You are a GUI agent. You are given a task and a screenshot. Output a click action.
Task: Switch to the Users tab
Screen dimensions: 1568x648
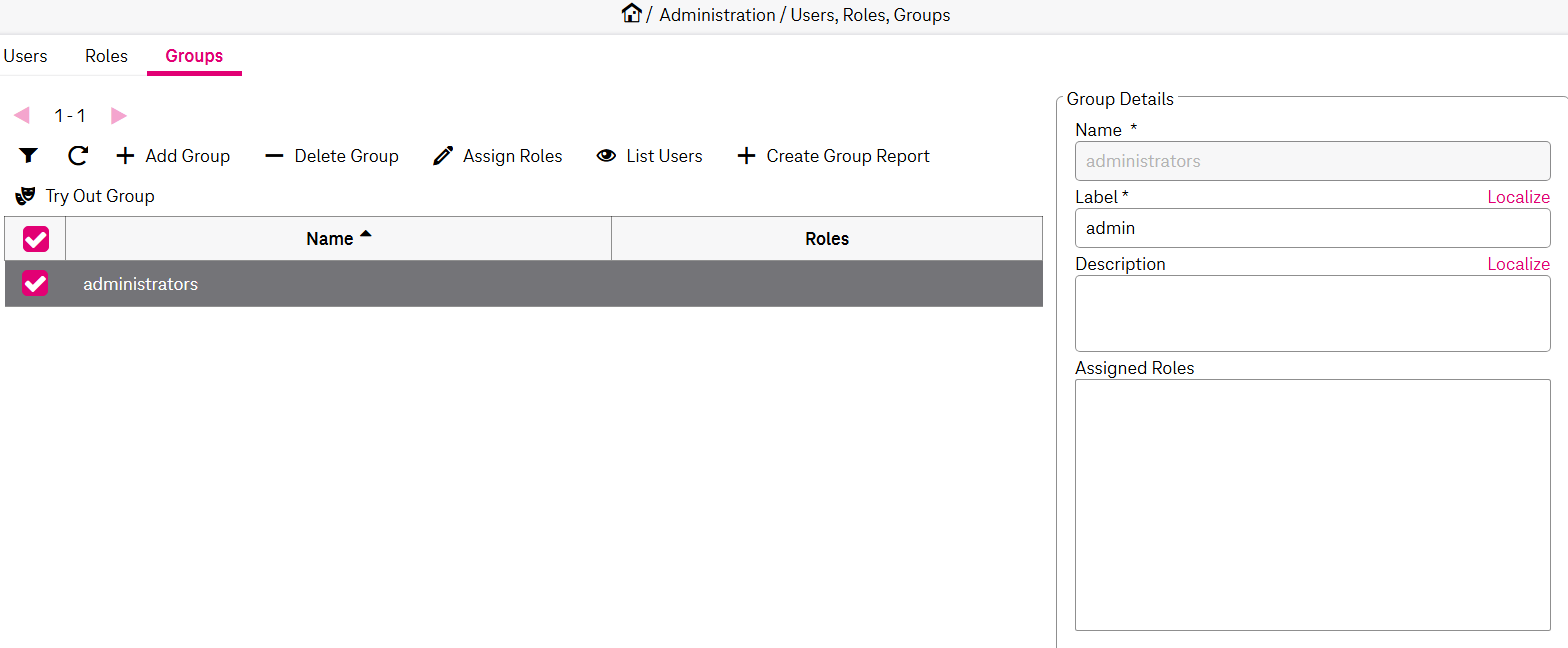(25, 56)
